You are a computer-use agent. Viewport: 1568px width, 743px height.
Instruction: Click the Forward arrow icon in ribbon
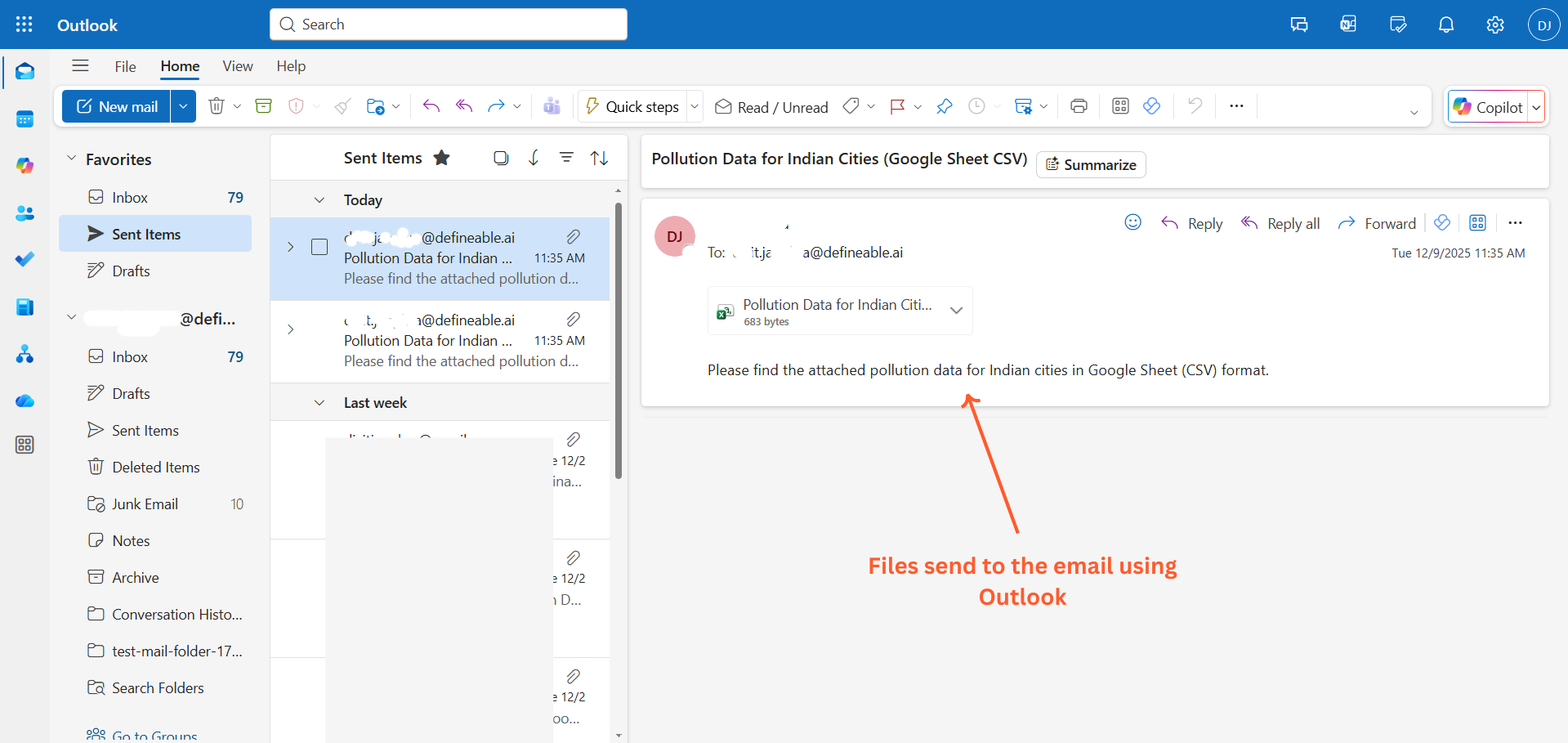496,106
